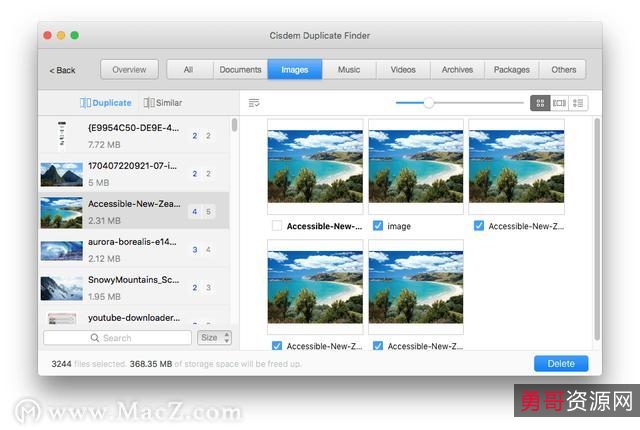Switch to list view mode
Viewport: 640px width, 430px height.
click(579, 103)
